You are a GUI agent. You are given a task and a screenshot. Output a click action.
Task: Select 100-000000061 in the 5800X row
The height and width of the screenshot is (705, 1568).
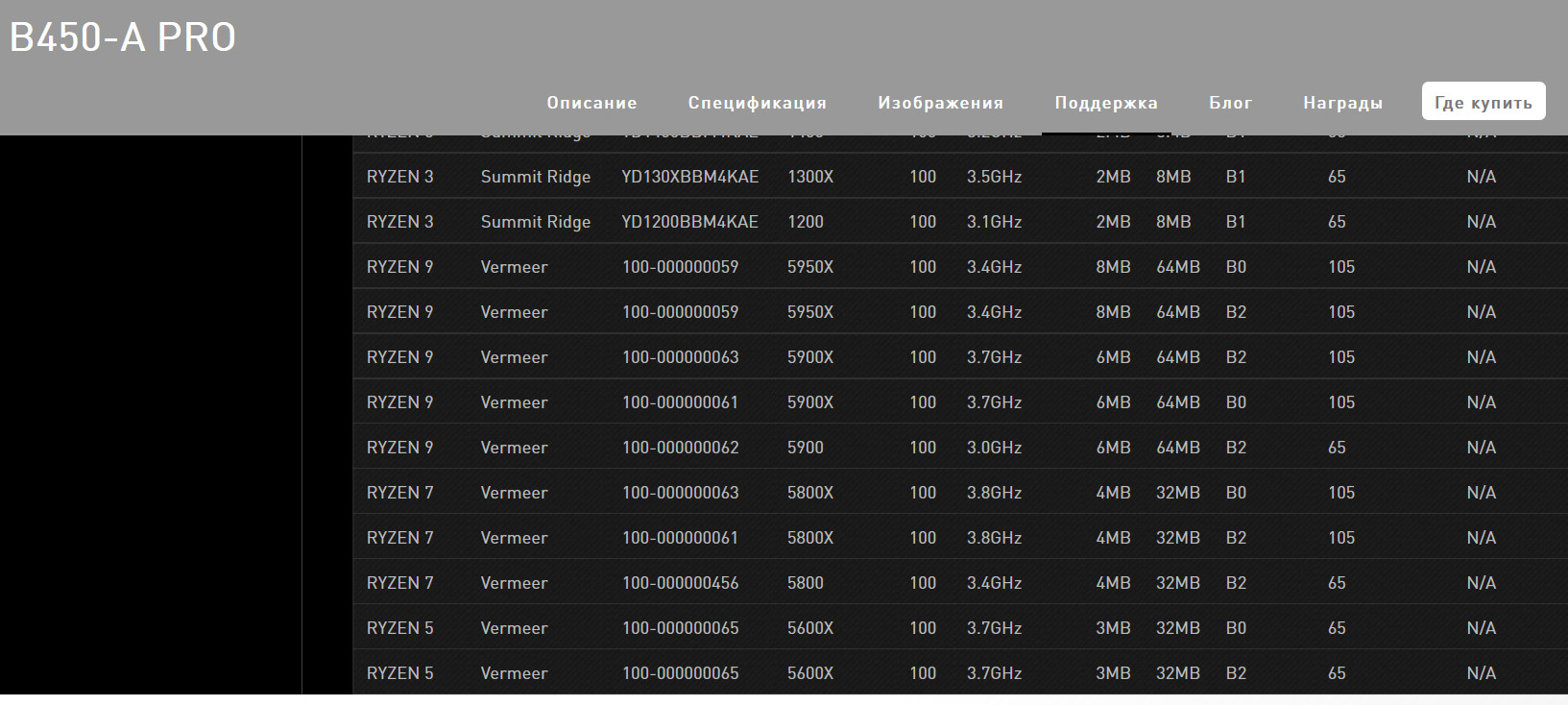pos(680,538)
